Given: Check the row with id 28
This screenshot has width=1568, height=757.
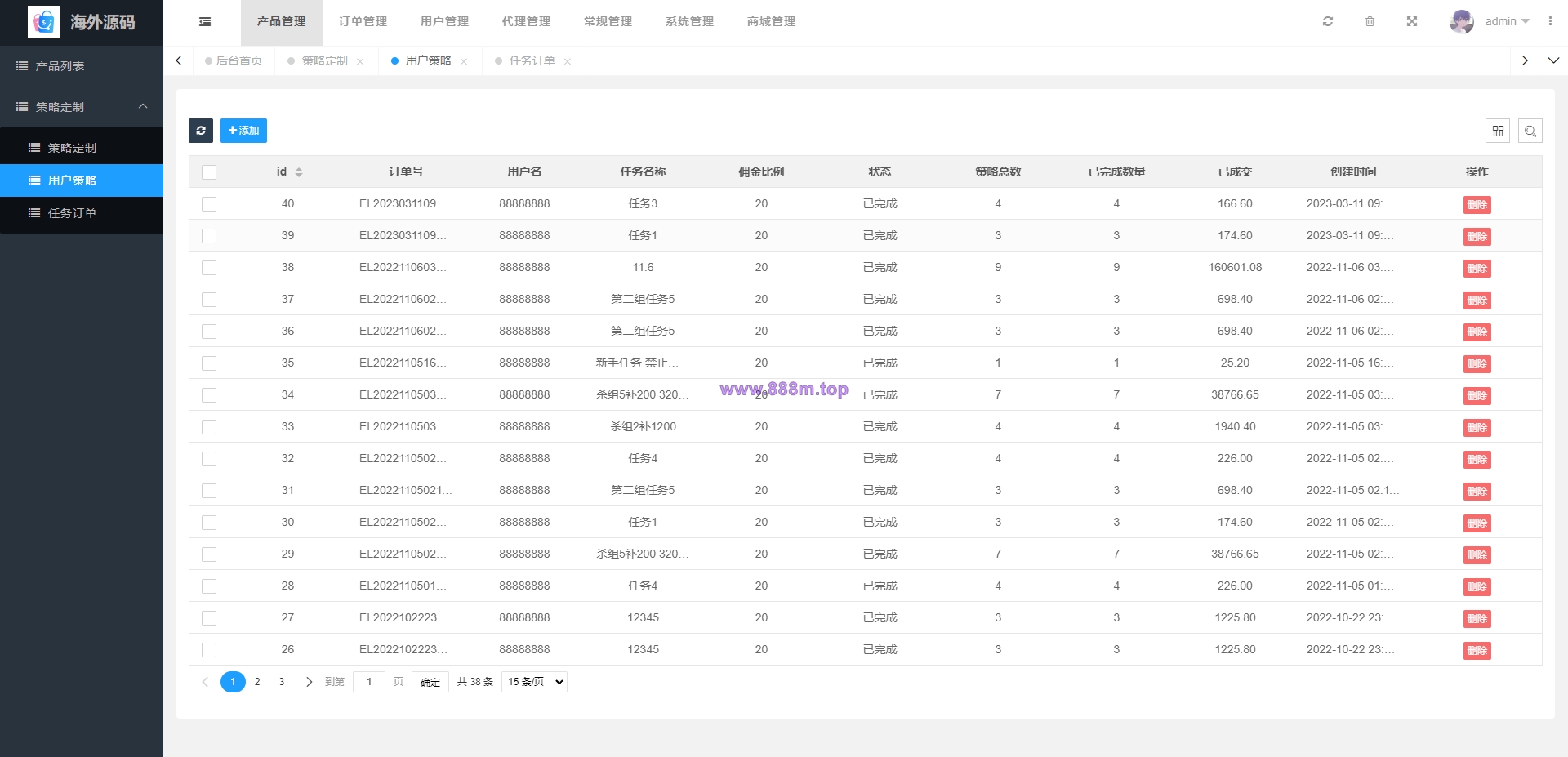Looking at the screenshot, I should pyautogui.click(x=209, y=586).
